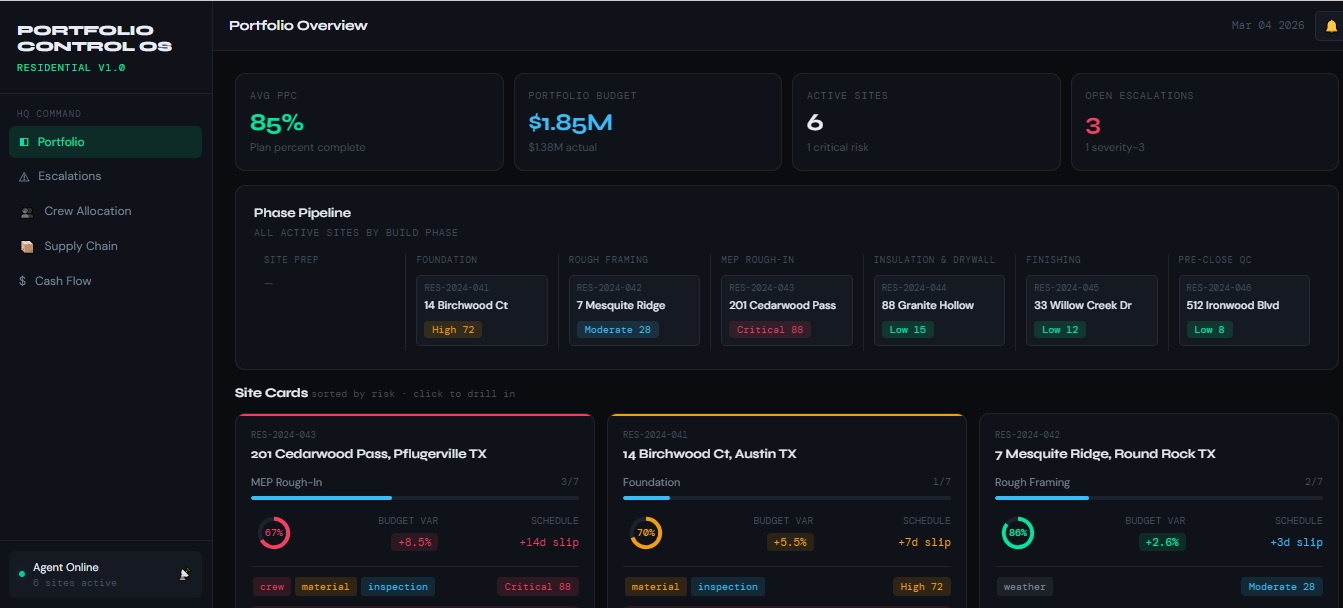Click the Cash Flow dollar icon

(22, 282)
